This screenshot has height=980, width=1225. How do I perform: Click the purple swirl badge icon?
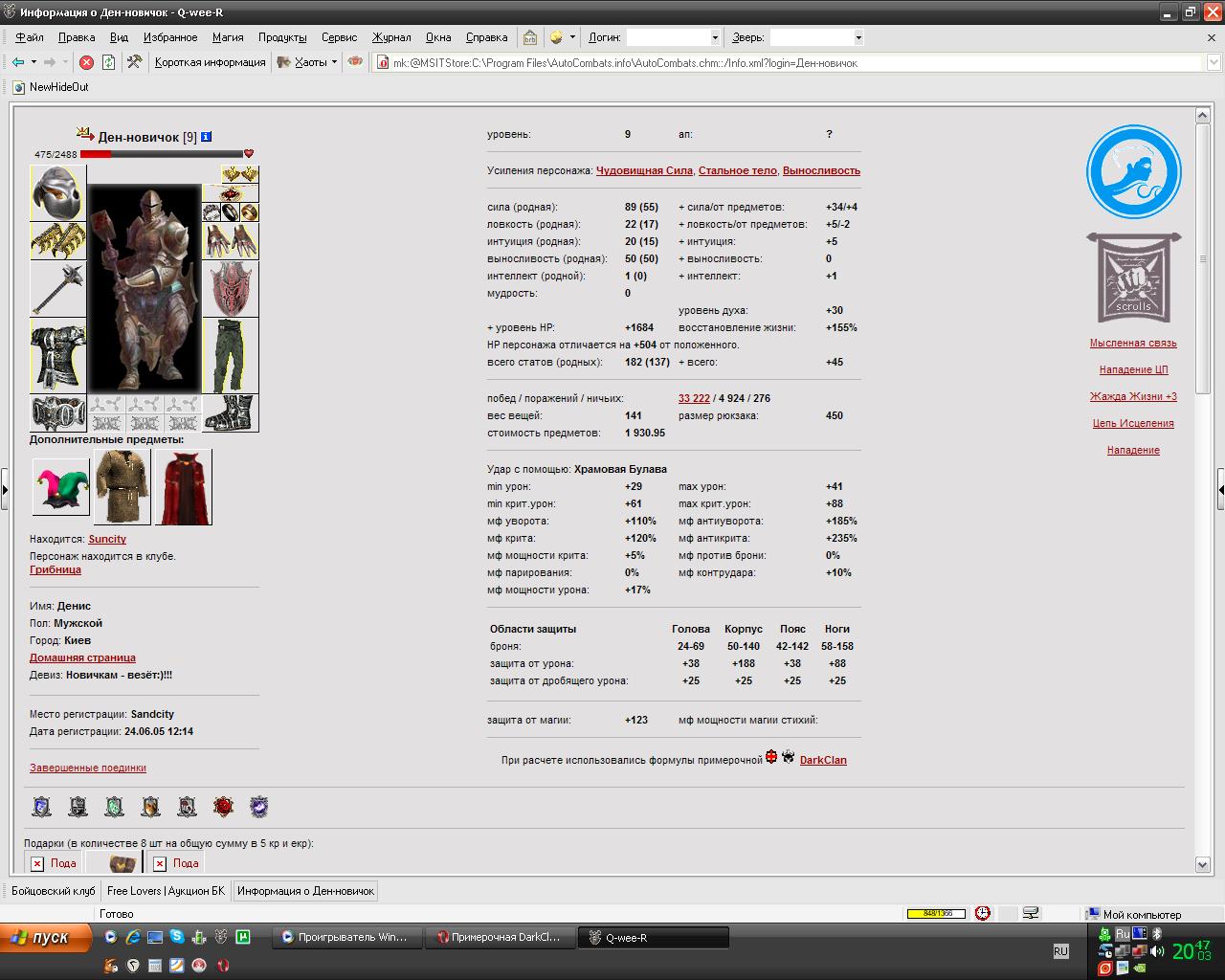tap(259, 807)
